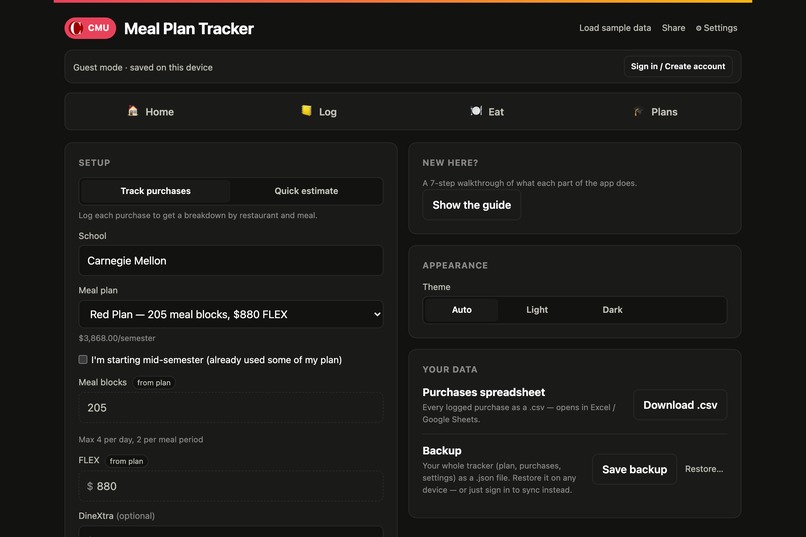Click the Share link
The image size is (806, 537).
click(673, 28)
